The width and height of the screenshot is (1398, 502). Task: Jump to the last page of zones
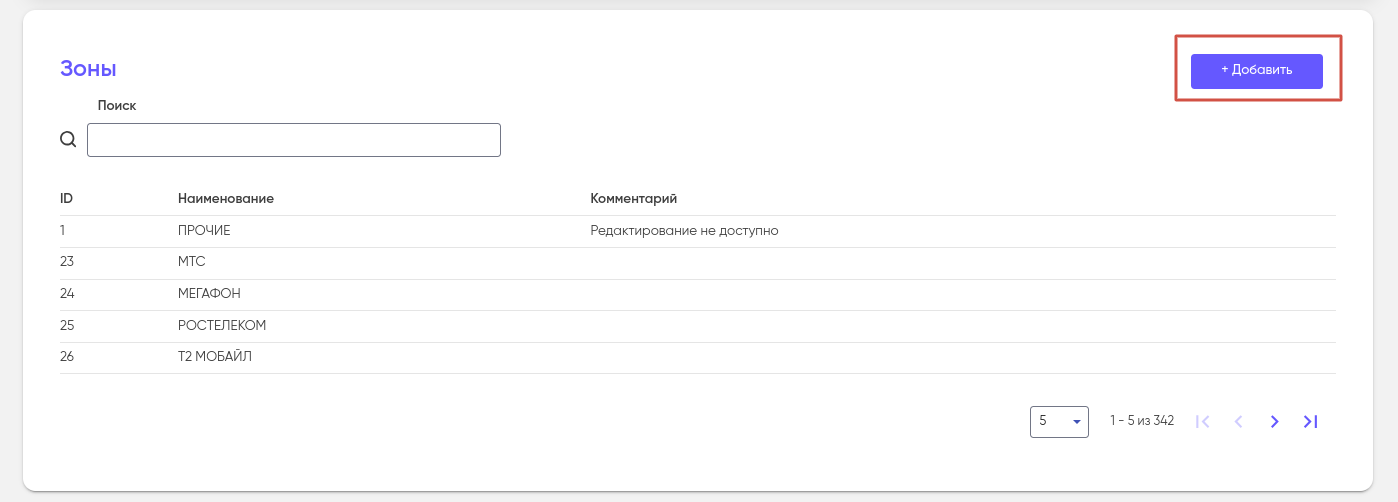[x=1310, y=422]
